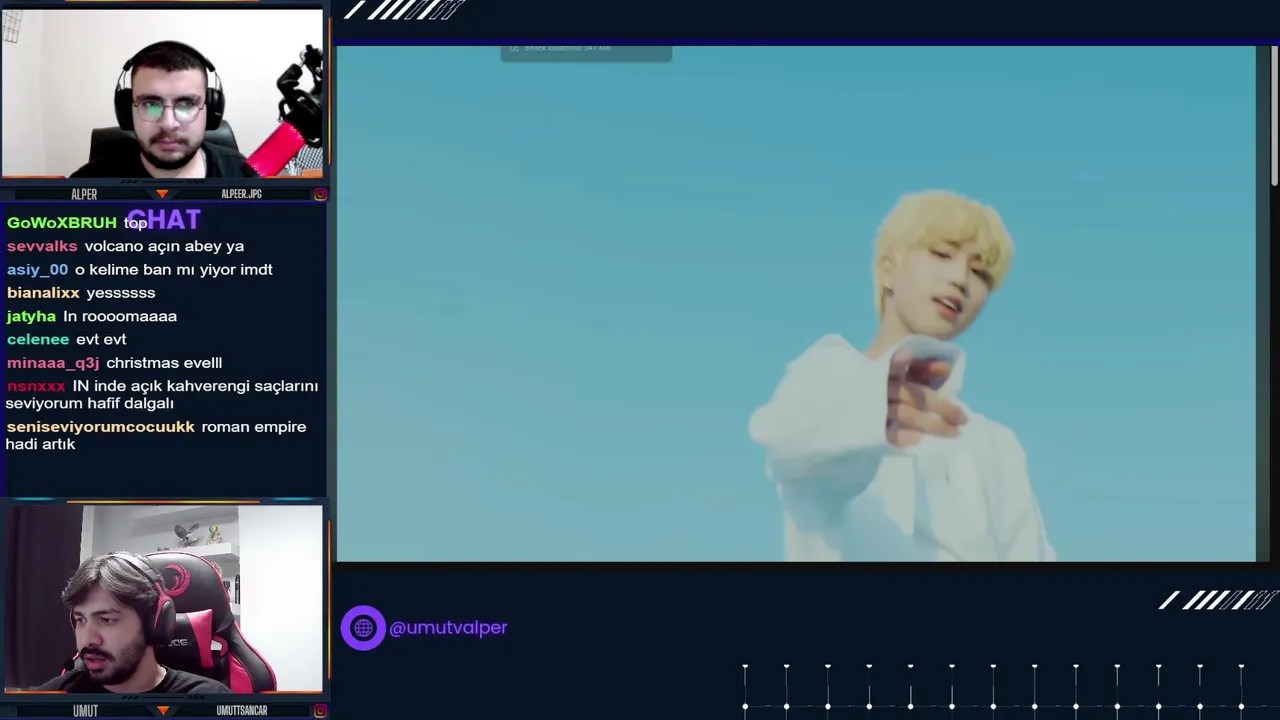Click message 'seviyorum hafif dalgalı'
This screenshot has width=1280, height=720.
(x=90, y=404)
